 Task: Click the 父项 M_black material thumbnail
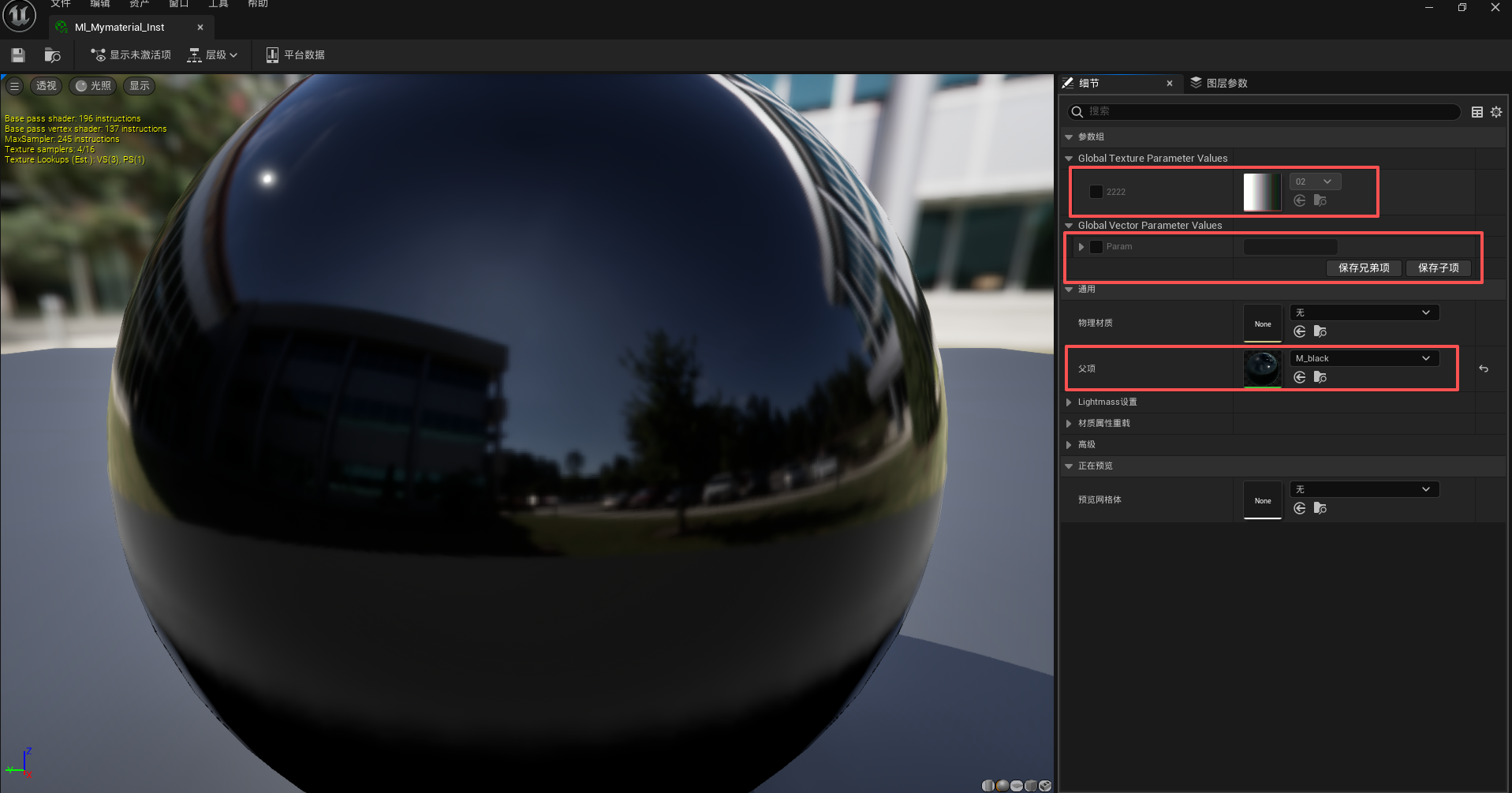[1263, 369]
